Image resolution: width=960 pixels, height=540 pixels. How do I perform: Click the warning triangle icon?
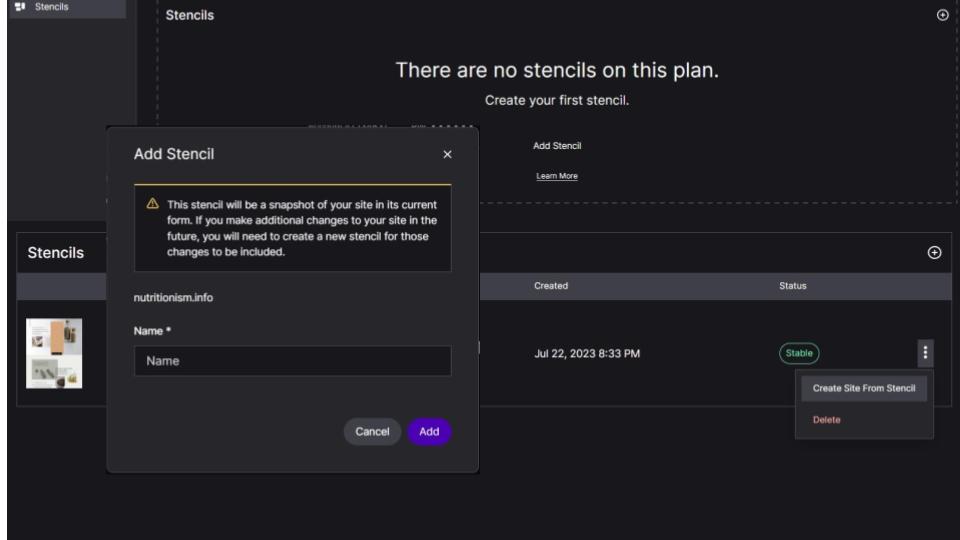[152, 204]
